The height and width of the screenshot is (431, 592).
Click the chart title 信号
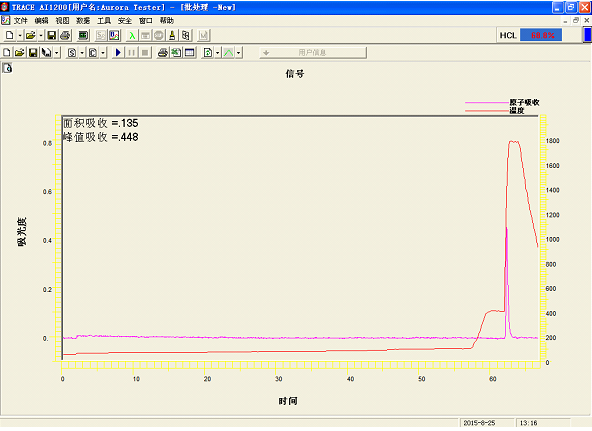click(295, 74)
